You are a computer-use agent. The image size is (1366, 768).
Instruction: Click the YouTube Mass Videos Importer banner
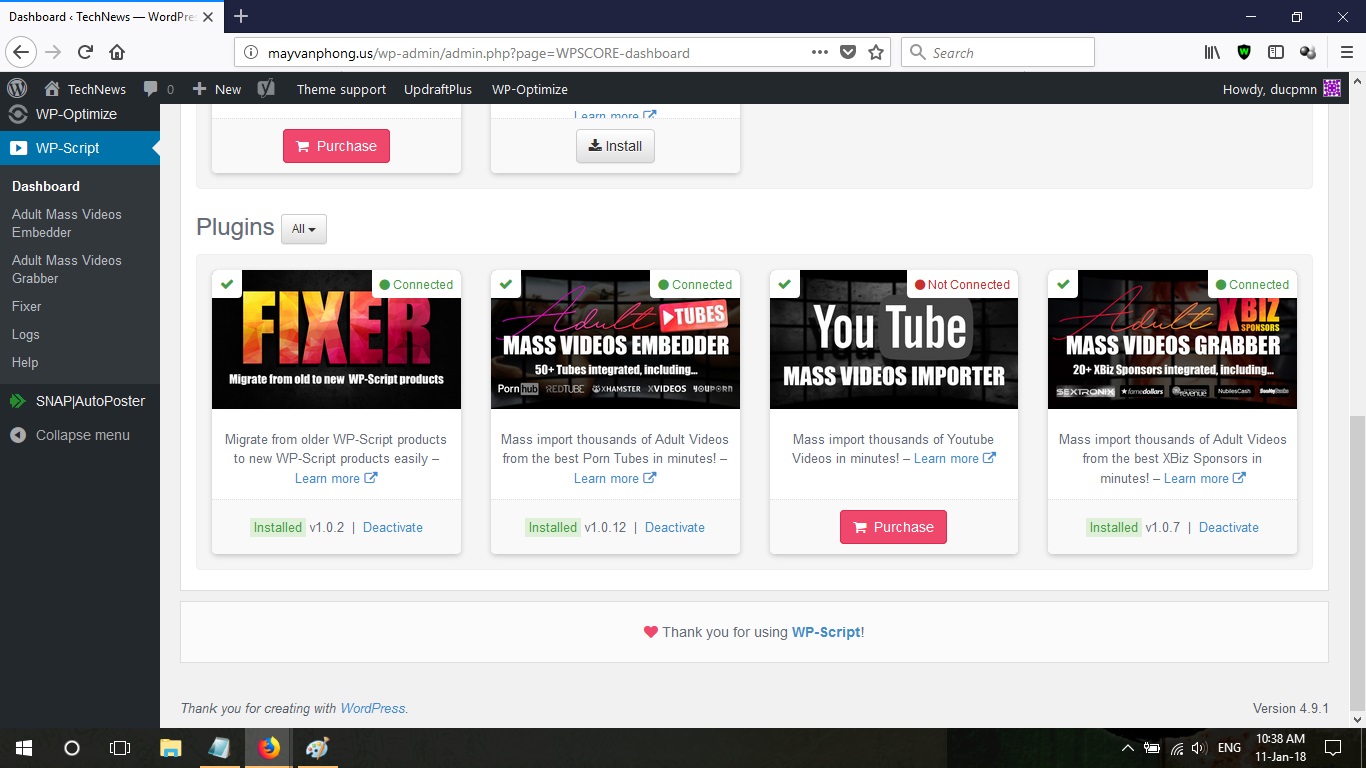pos(894,339)
